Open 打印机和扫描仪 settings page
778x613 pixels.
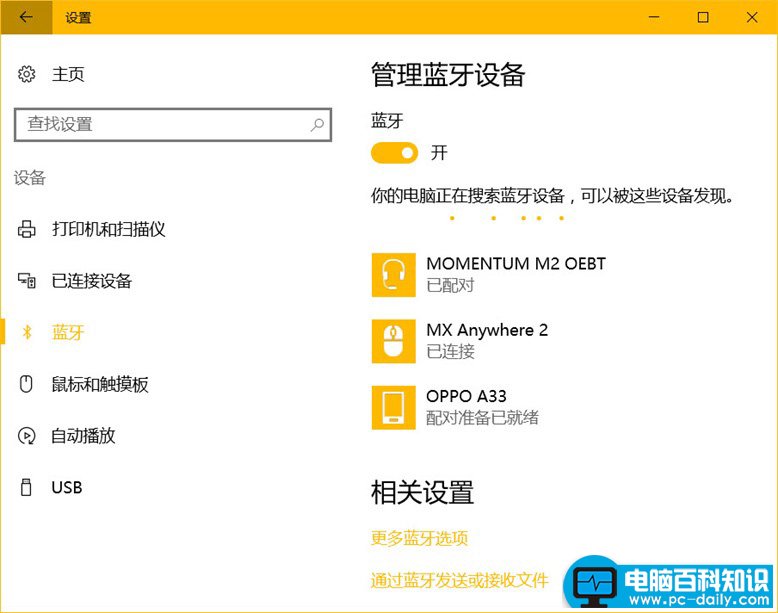point(108,229)
